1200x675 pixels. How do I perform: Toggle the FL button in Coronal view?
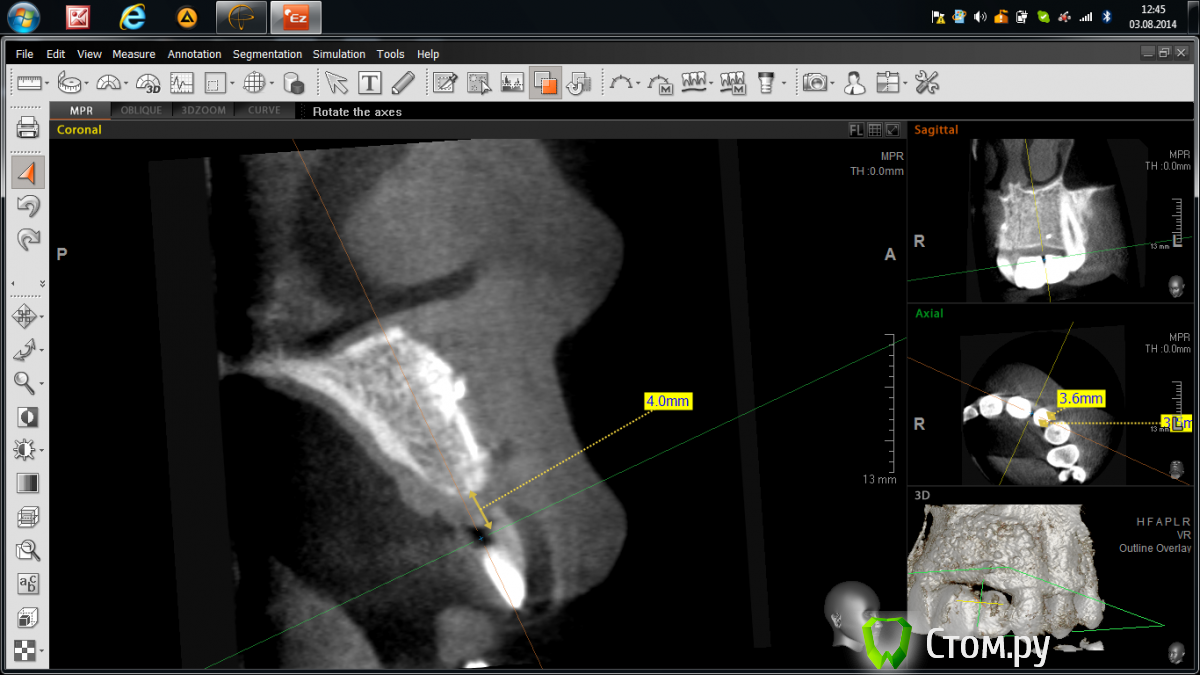856,130
